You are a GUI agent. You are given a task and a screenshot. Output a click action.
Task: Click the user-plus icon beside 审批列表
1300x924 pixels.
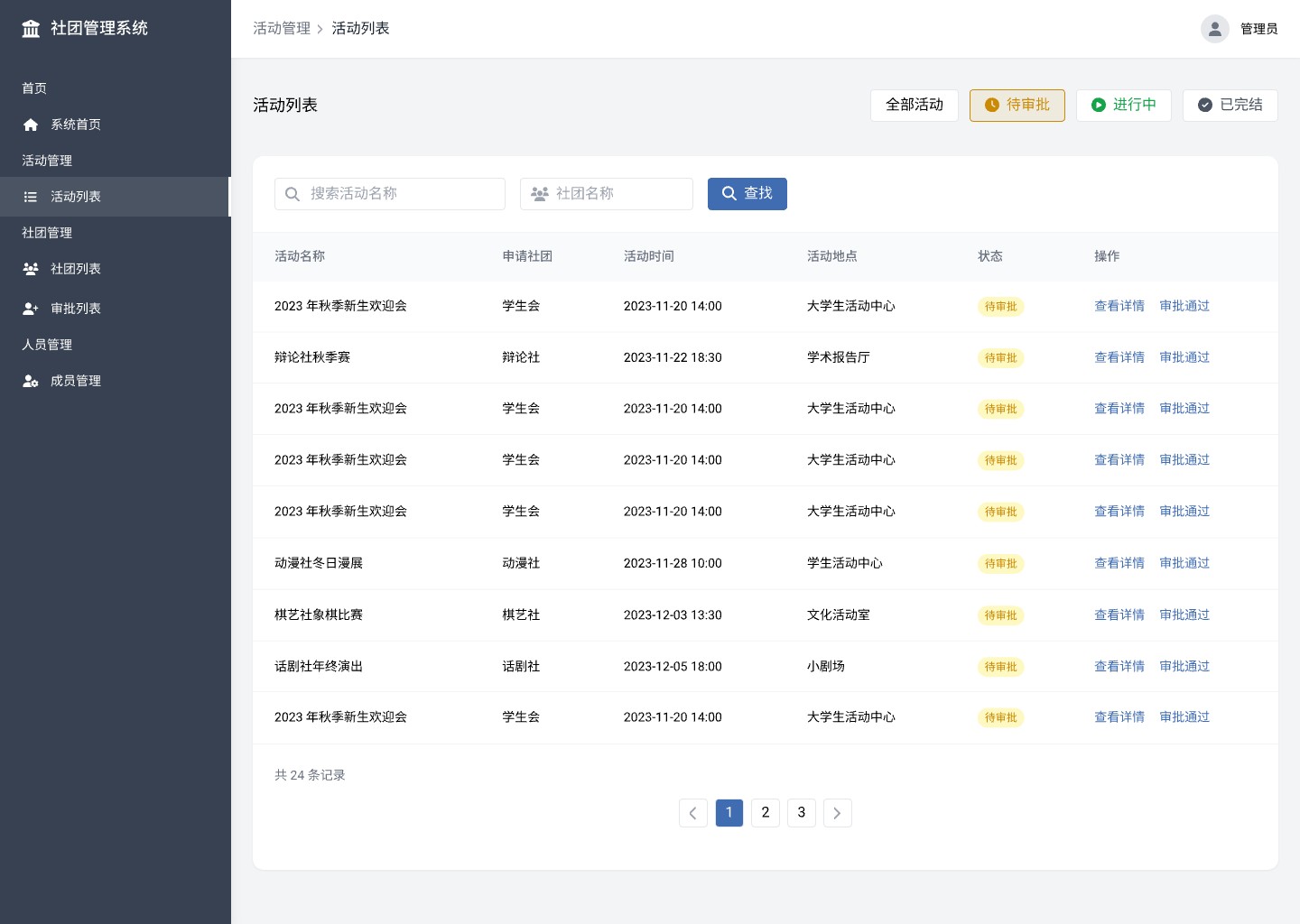pyautogui.click(x=31, y=309)
